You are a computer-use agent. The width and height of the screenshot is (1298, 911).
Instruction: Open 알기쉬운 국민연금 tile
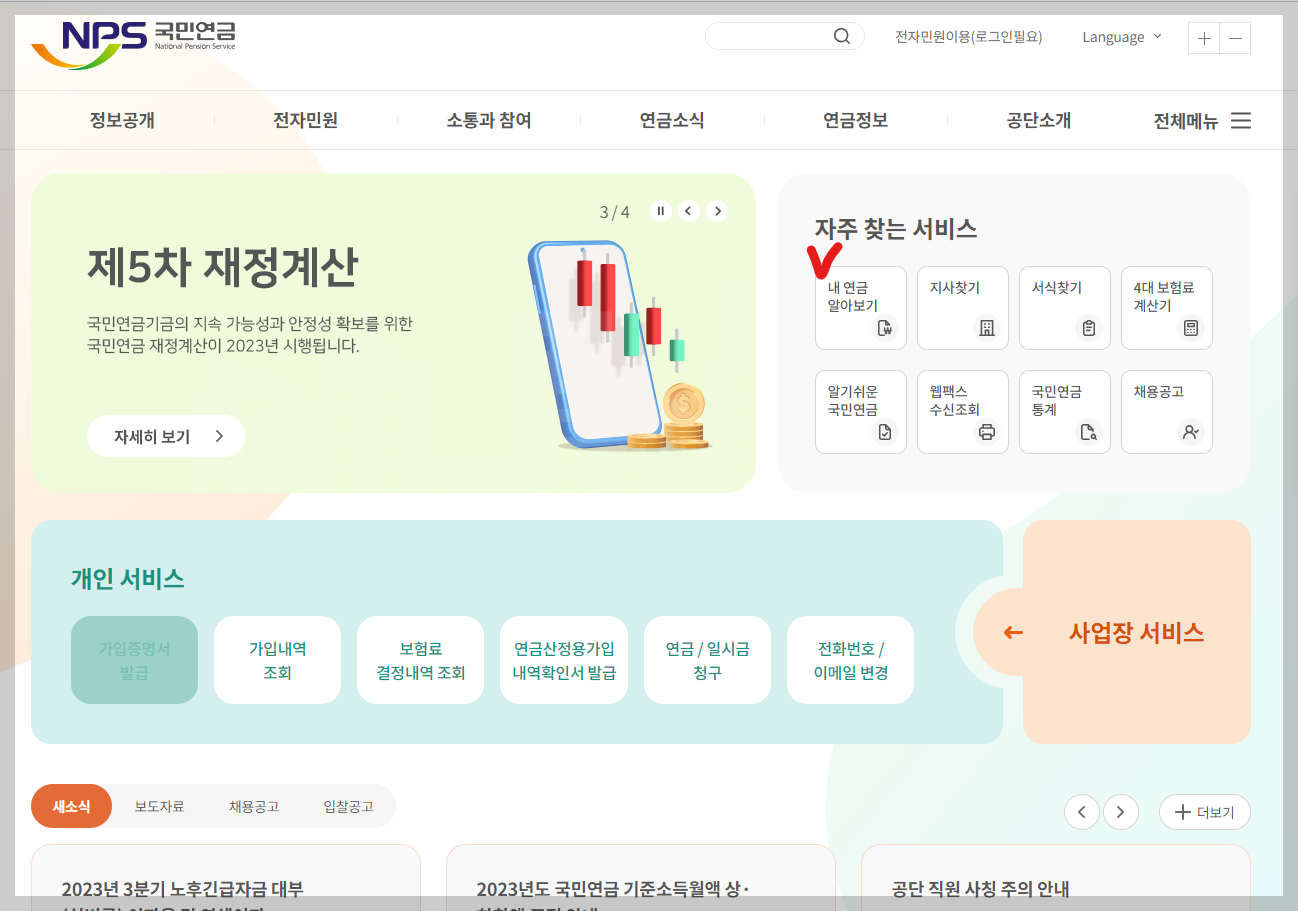point(861,412)
